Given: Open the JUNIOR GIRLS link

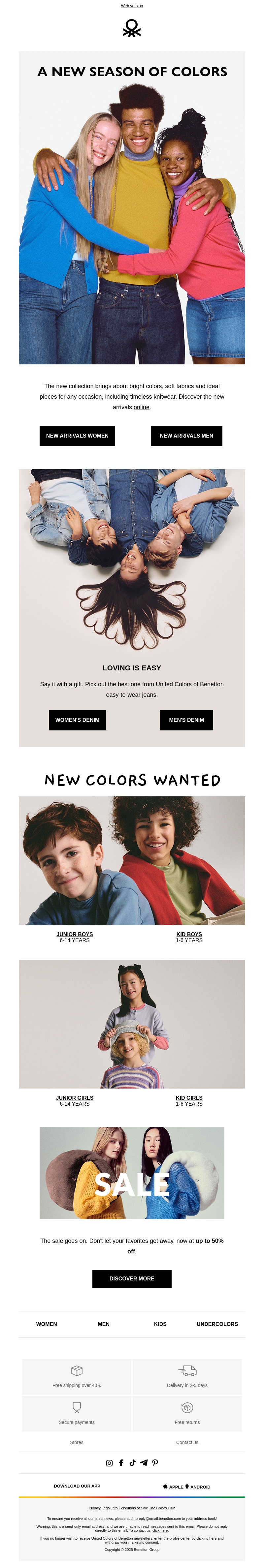Looking at the screenshot, I should pyautogui.click(x=74, y=1098).
